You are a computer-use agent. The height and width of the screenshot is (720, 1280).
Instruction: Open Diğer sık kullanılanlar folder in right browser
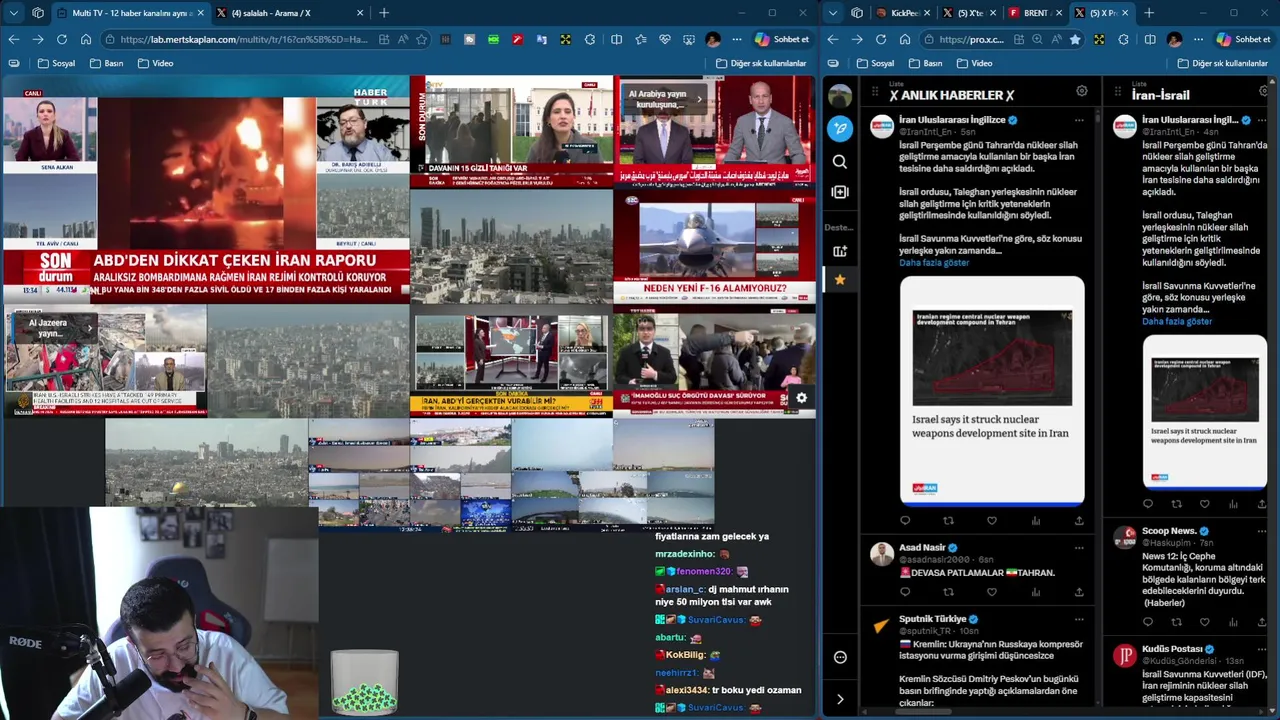click(x=1222, y=63)
